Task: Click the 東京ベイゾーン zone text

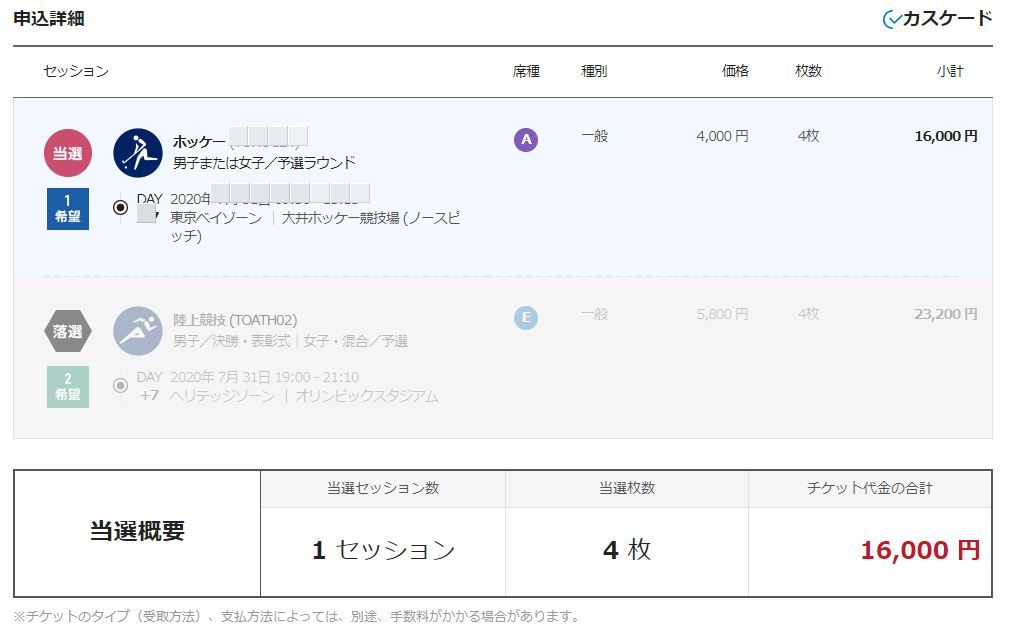Action: (216, 218)
